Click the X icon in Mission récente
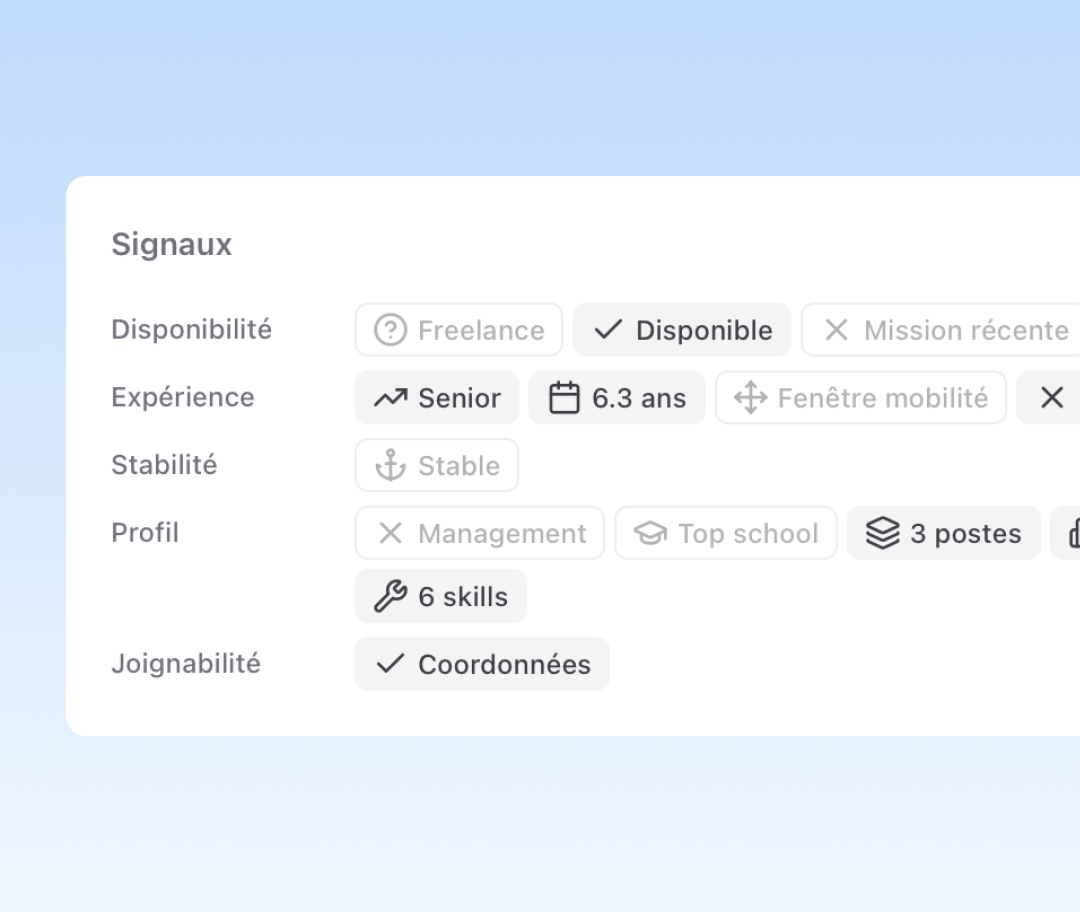Image resolution: width=1080 pixels, height=912 pixels. [836, 330]
